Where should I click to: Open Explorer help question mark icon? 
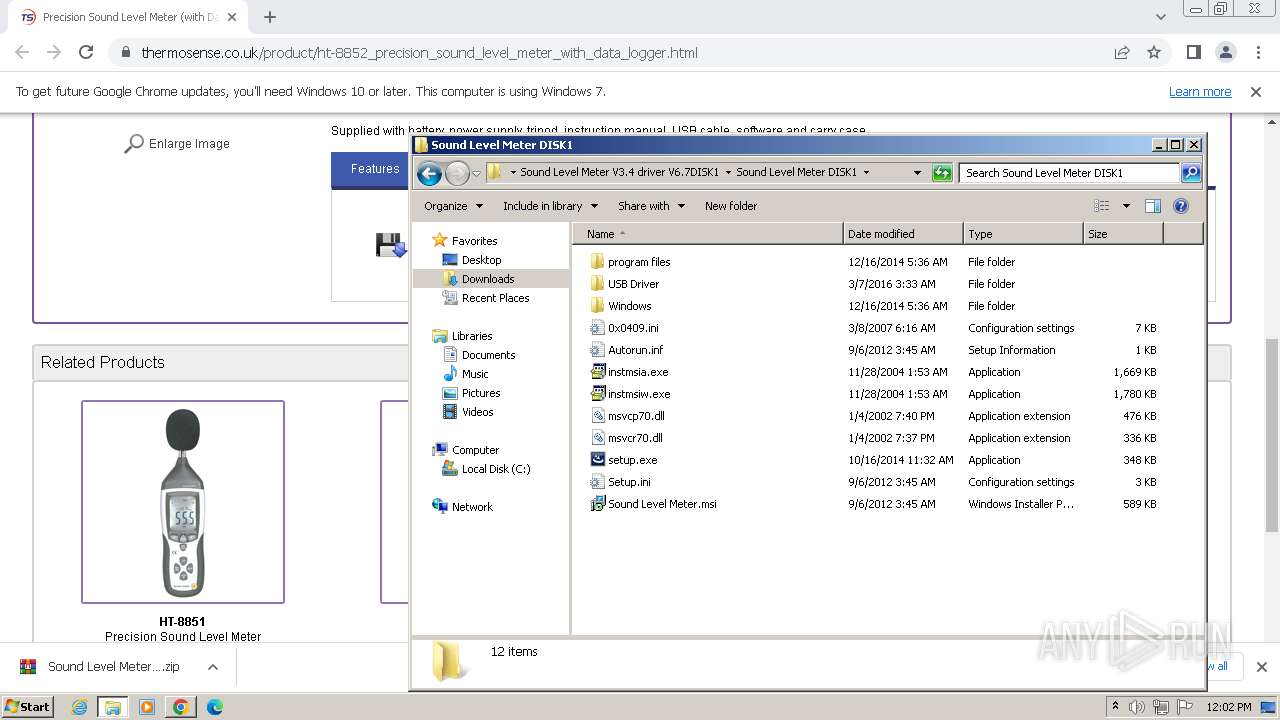coord(1181,206)
